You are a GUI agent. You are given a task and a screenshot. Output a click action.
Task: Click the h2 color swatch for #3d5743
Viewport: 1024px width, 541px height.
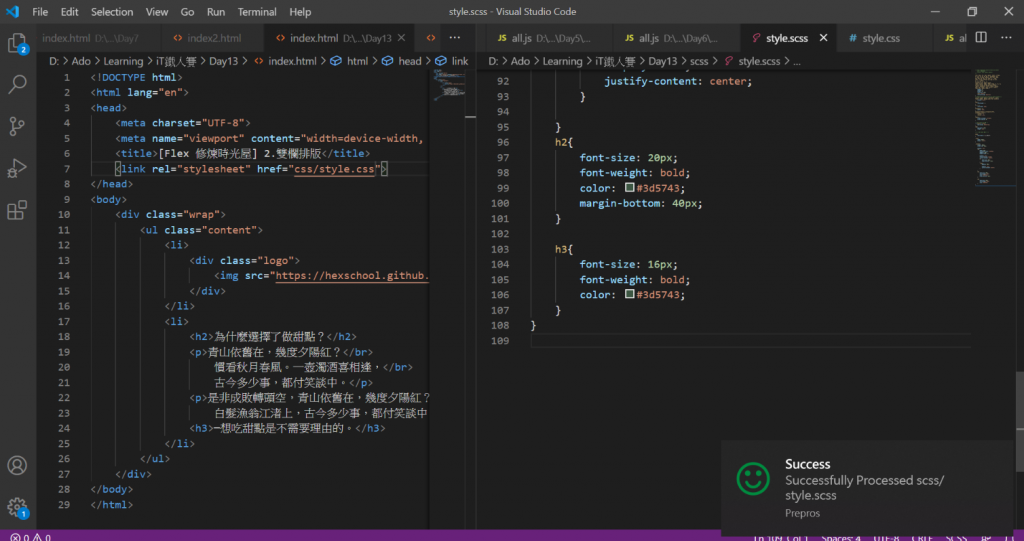click(629, 188)
